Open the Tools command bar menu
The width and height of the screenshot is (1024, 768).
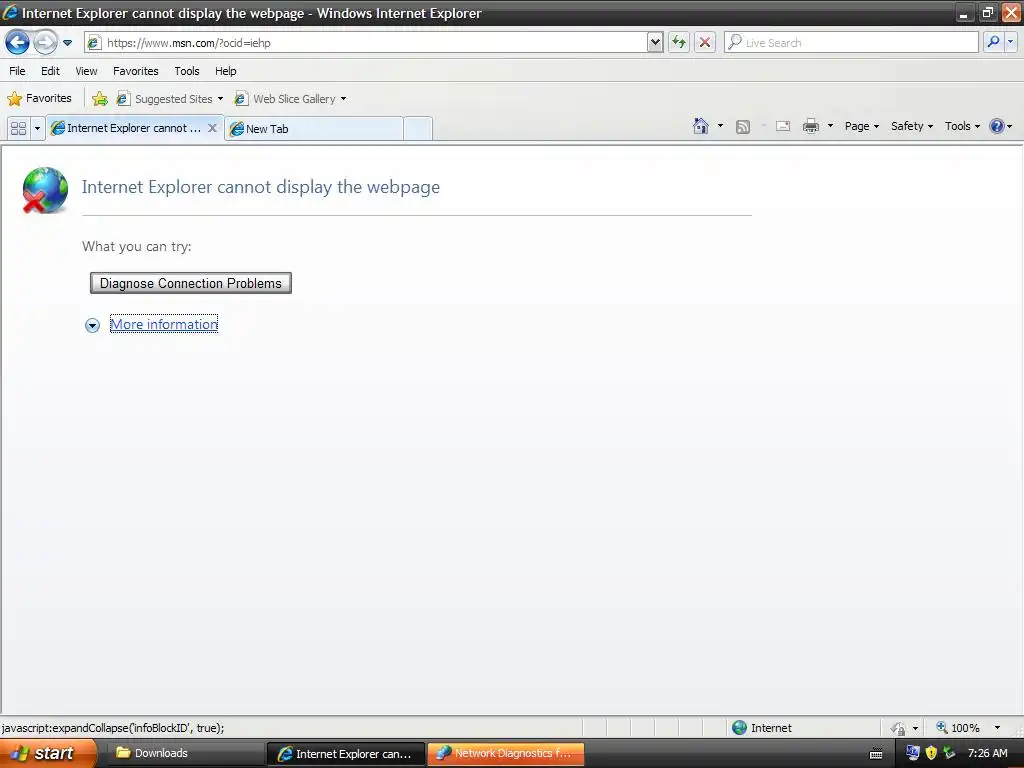[962, 127]
